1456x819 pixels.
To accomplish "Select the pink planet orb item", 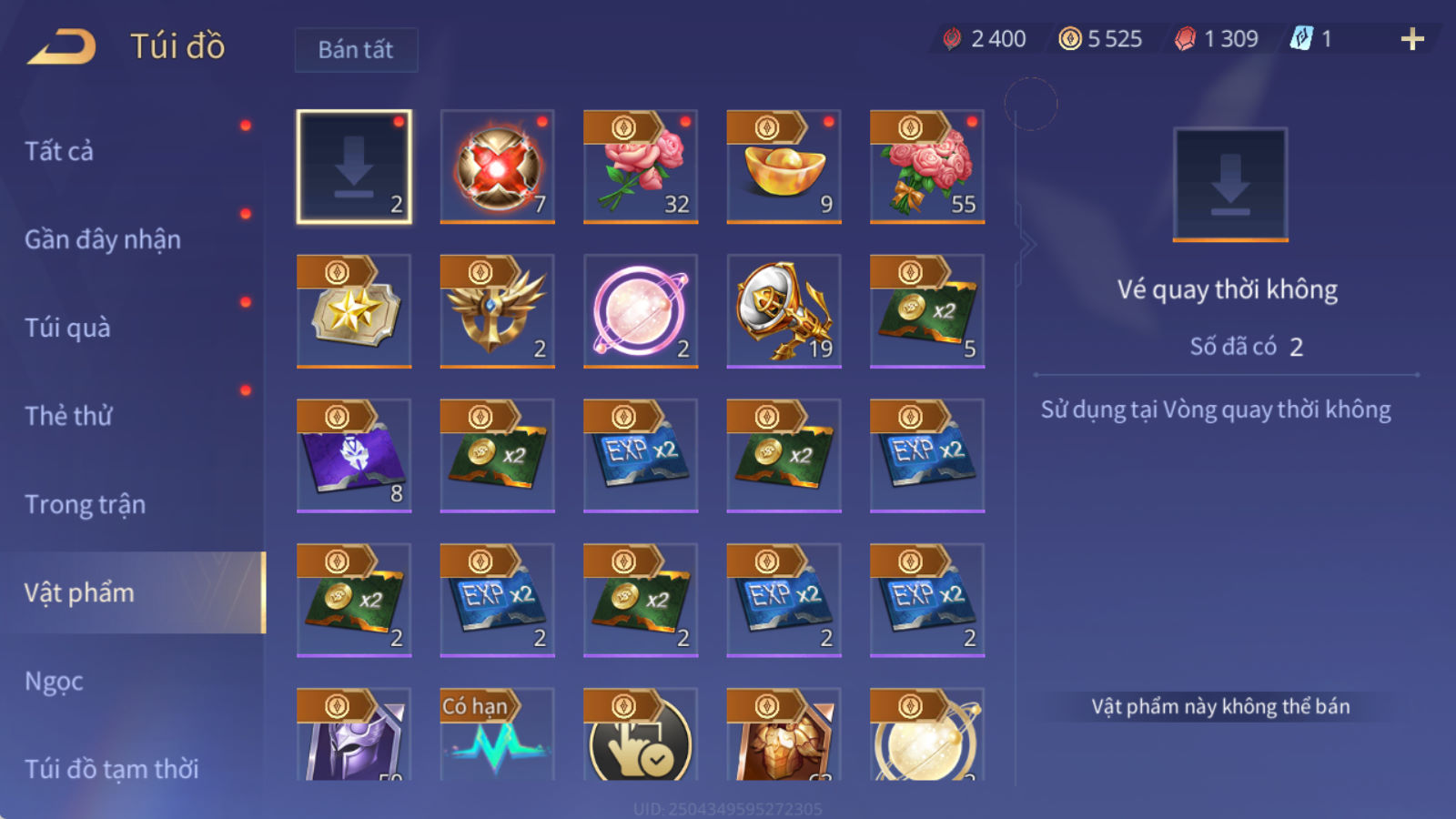I will coord(641,311).
